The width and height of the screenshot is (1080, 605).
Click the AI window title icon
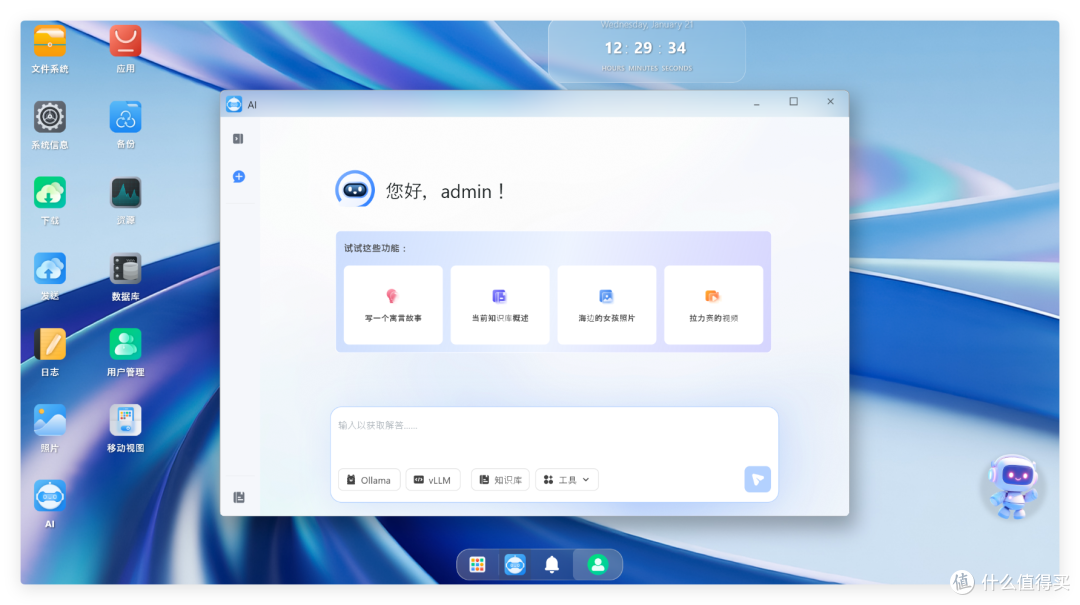point(234,104)
